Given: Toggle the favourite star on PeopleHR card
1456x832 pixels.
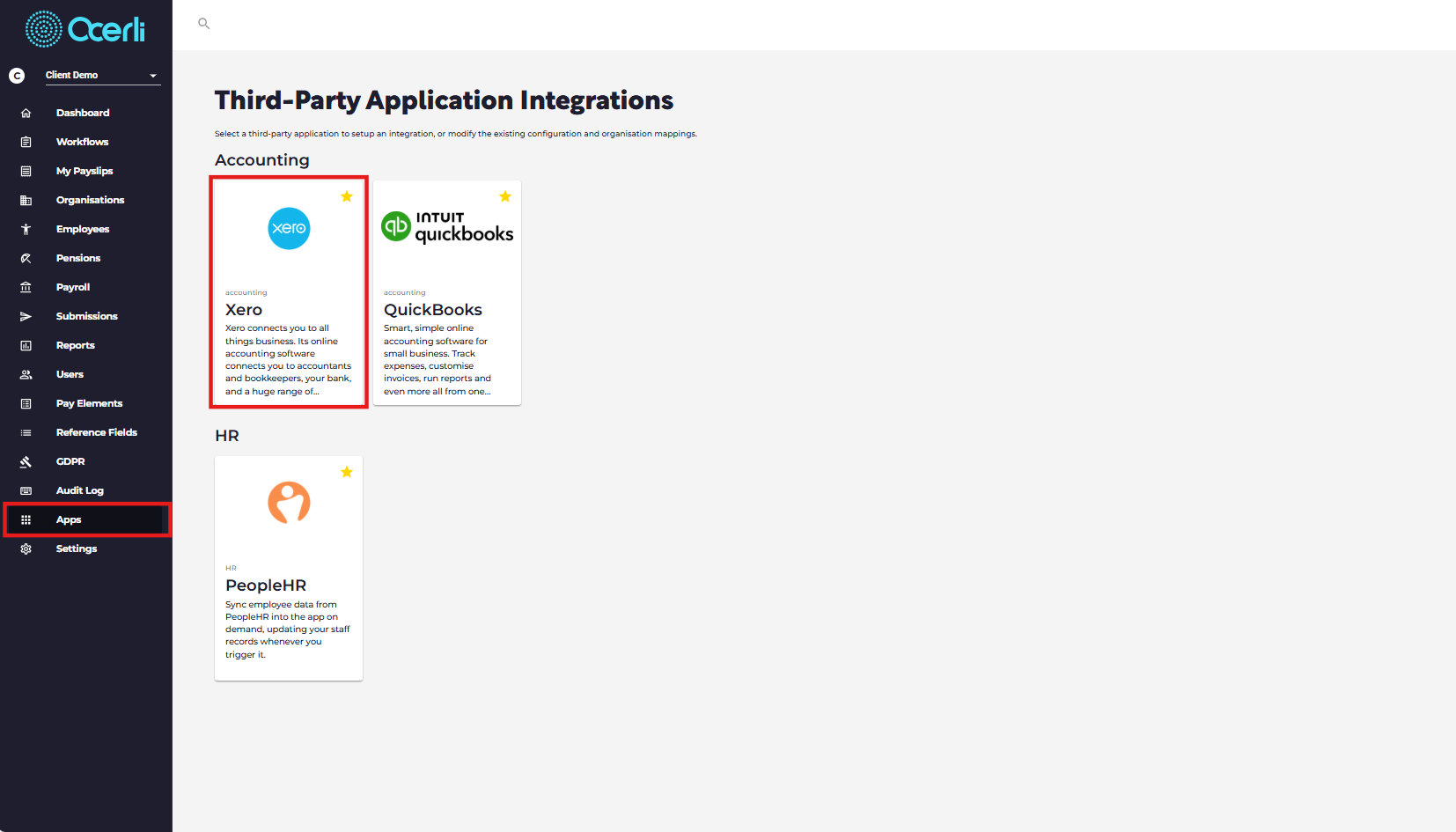Looking at the screenshot, I should coord(347,472).
